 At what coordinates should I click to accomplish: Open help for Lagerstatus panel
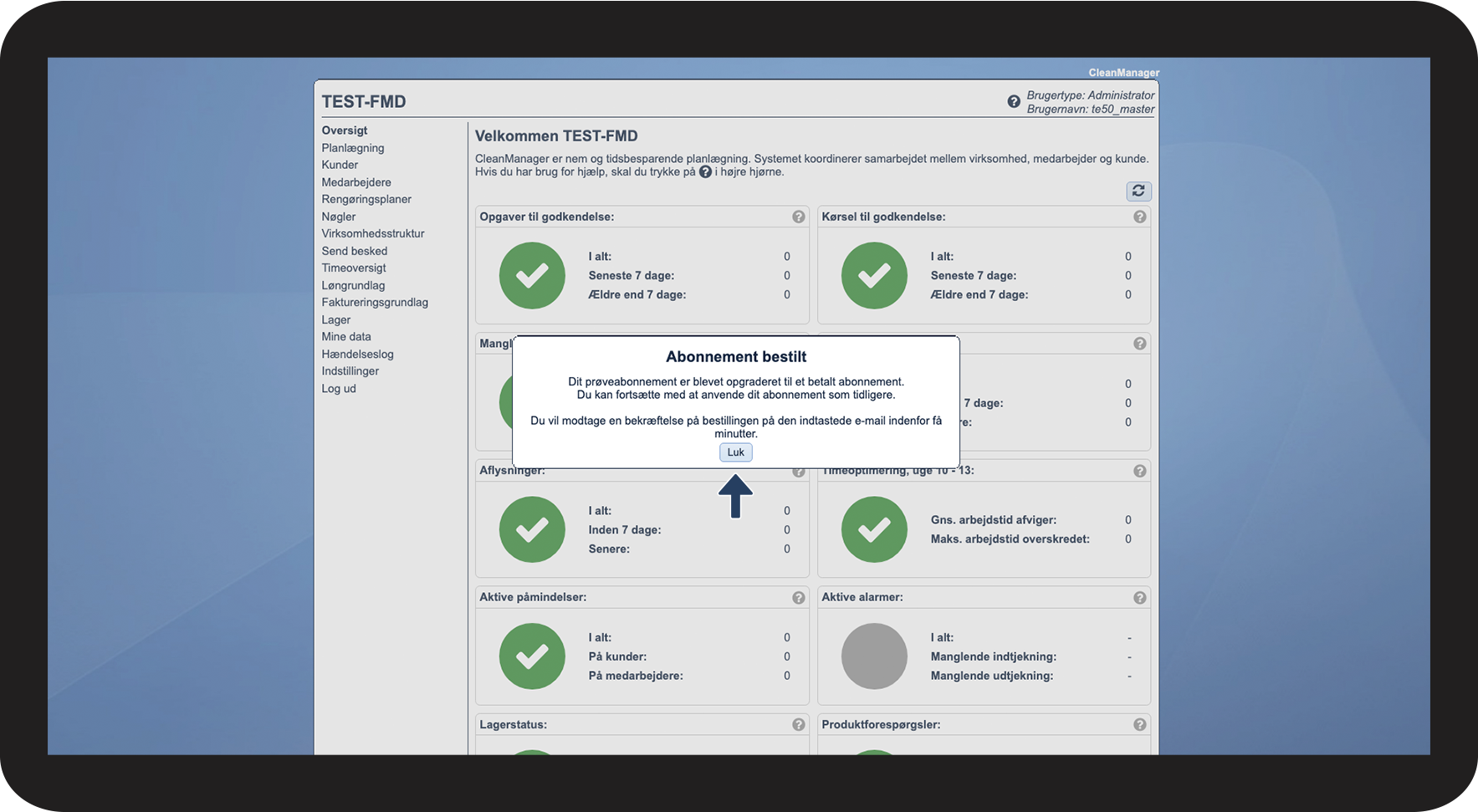click(799, 725)
